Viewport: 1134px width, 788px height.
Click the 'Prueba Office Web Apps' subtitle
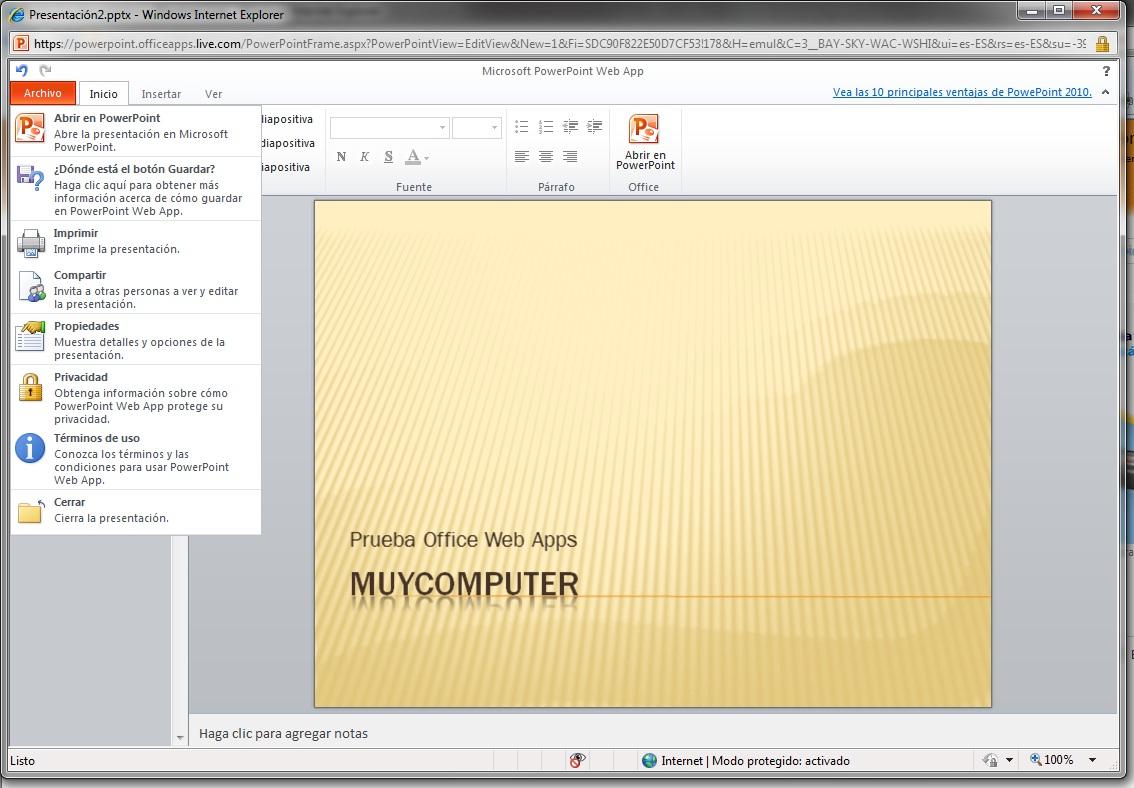click(463, 540)
